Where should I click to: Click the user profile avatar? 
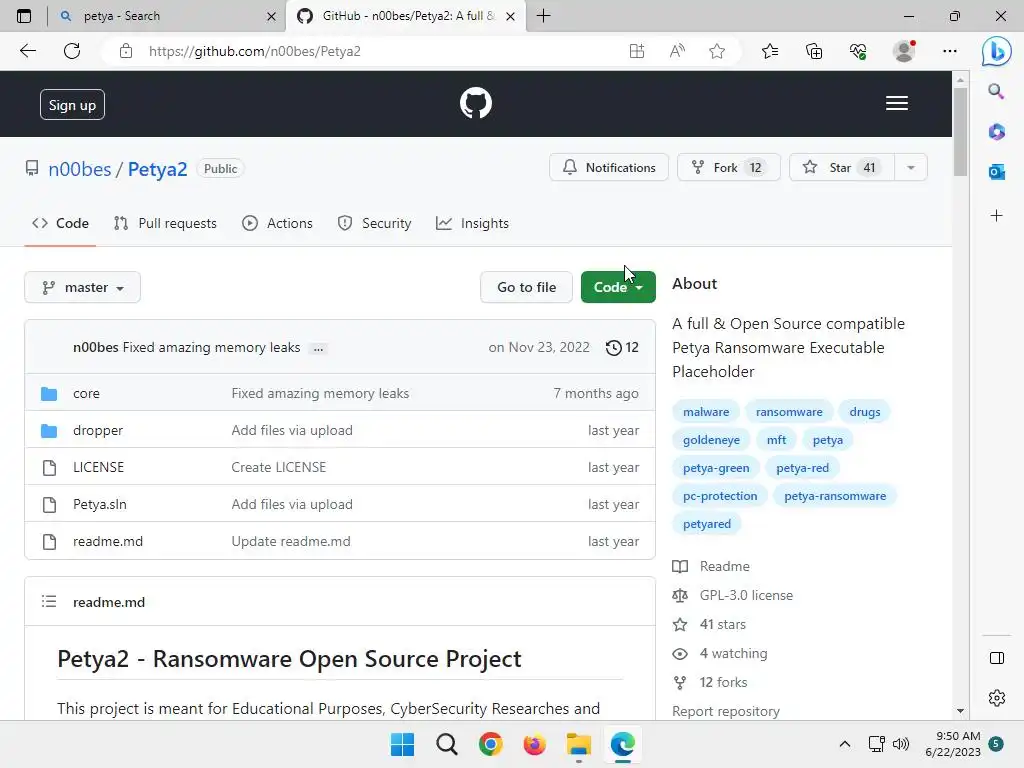[x=904, y=51]
